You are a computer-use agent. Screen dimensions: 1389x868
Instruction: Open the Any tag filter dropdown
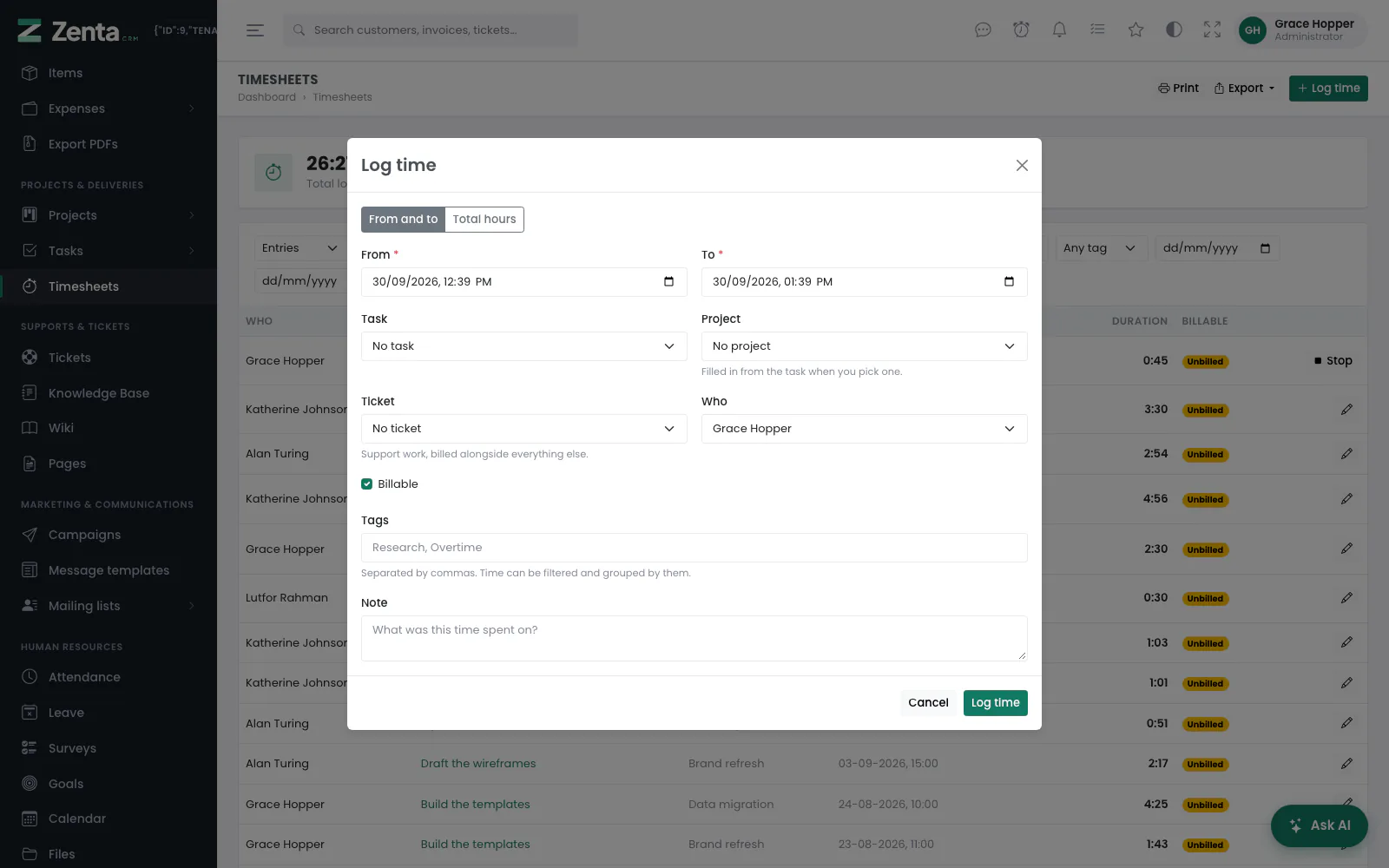click(x=1101, y=248)
